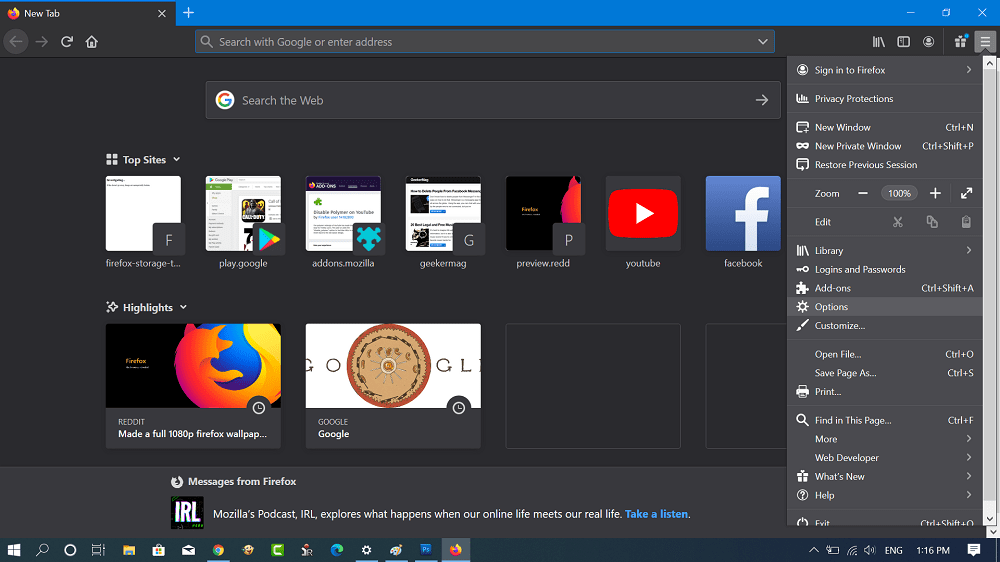Open What's New gift icon in toolbar
Image resolution: width=1000 pixels, height=562 pixels.
[x=960, y=42]
